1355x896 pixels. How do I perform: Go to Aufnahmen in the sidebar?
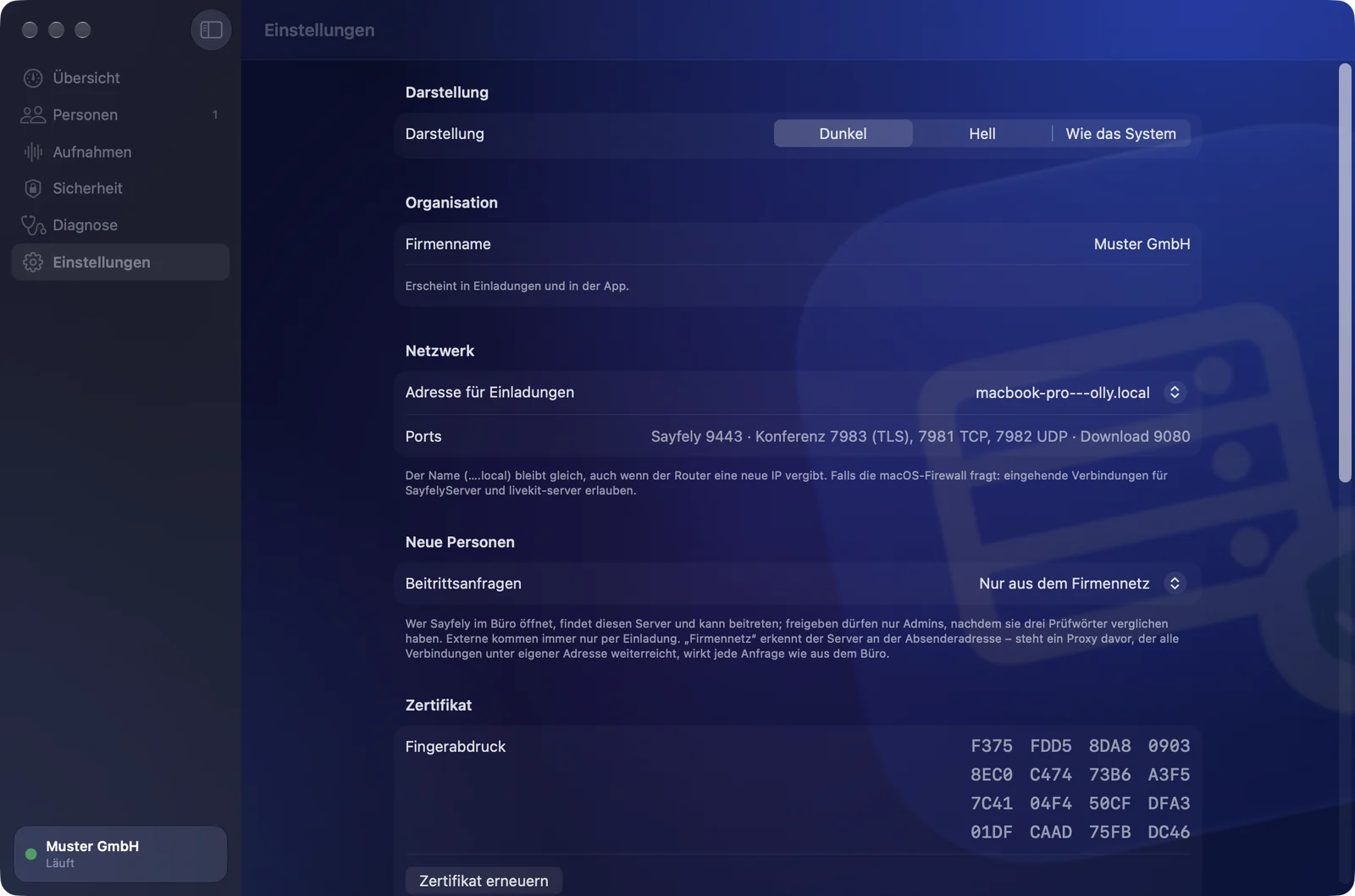click(120, 152)
